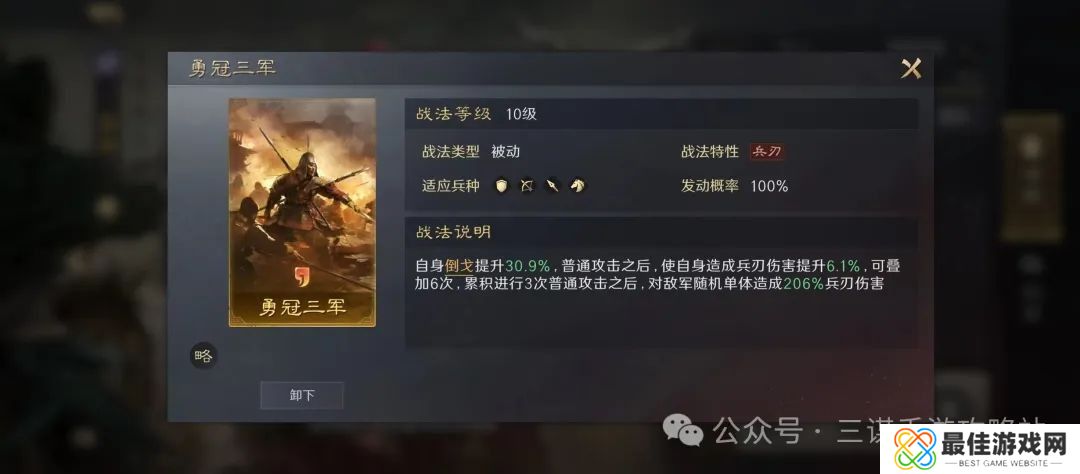1080x474 pixels.
Task: Select the bow archer troop icon
Action: (x=527, y=185)
